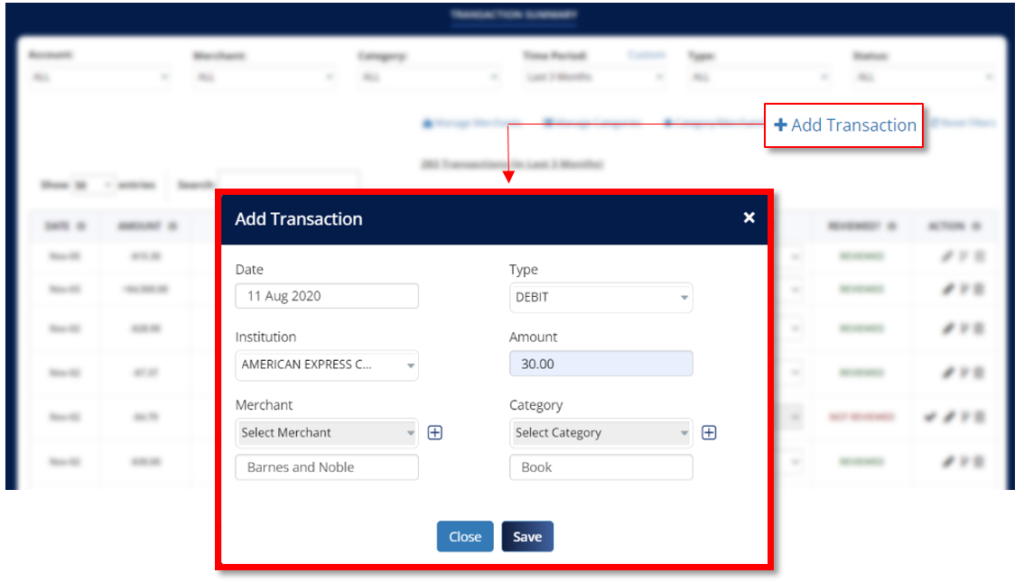Open the Select Merchant dropdown
Screen dimensions: 1024x582
[x=326, y=432]
